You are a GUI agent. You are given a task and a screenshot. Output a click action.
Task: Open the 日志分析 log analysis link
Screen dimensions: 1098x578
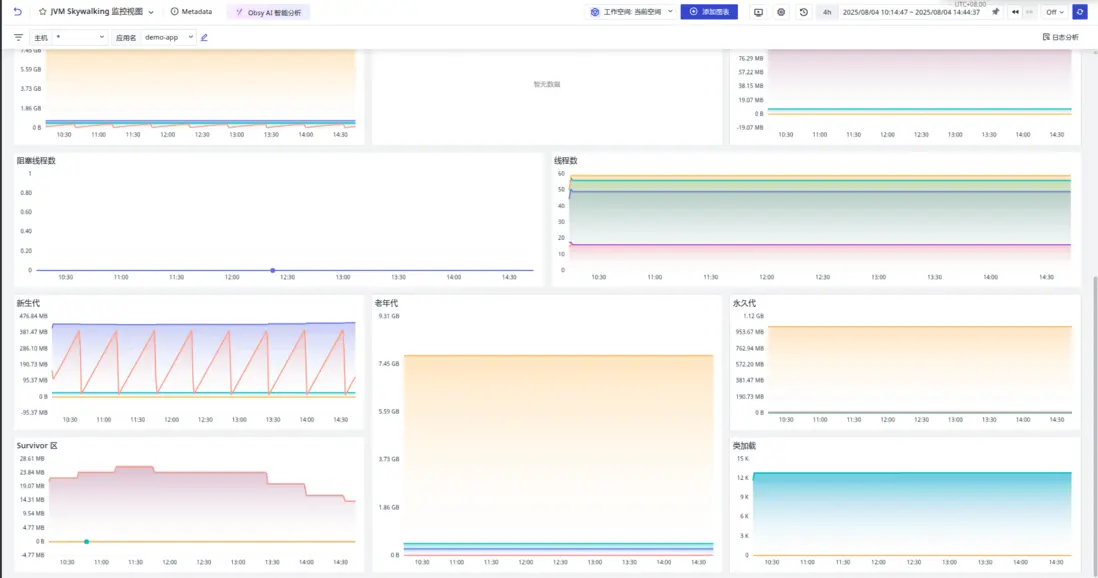[1060, 37]
